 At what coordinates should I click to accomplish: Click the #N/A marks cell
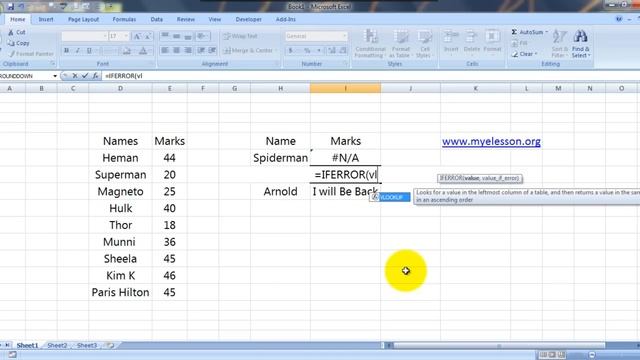point(345,158)
